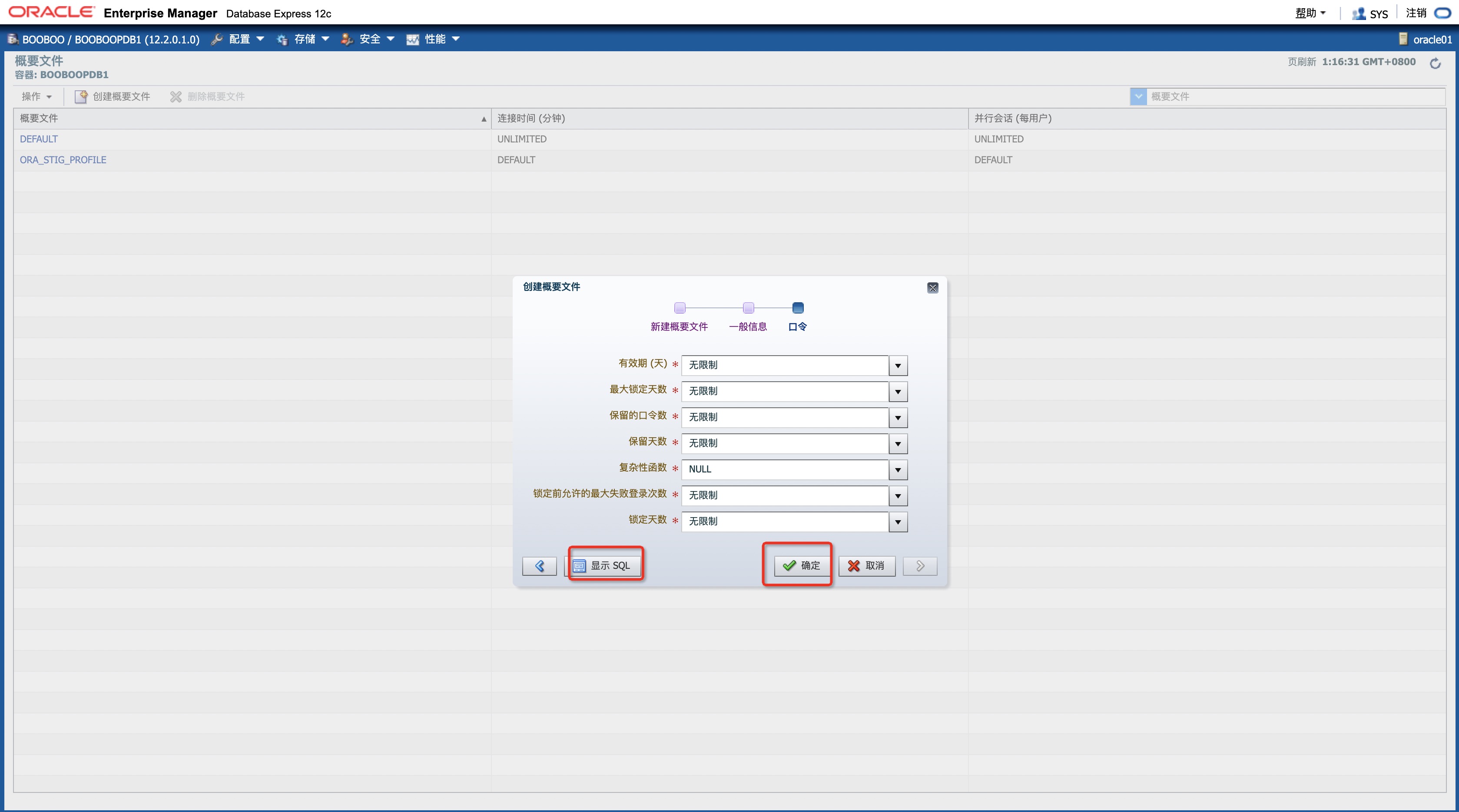Image resolution: width=1459 pixels, height=812 pixels.
Task: Click the 新建概要文件 wizard step marker
Action: [x=680, y=308]
